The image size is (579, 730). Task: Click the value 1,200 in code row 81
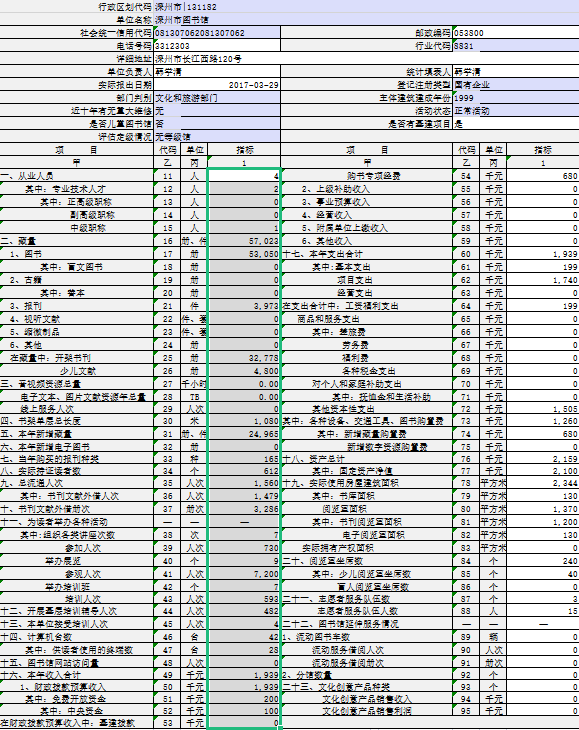(x=543, y=522)
